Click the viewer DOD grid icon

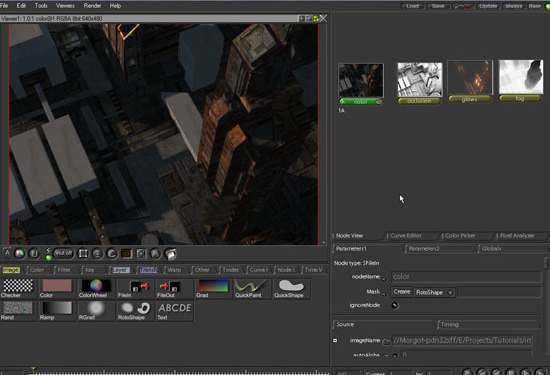point(83,254)
